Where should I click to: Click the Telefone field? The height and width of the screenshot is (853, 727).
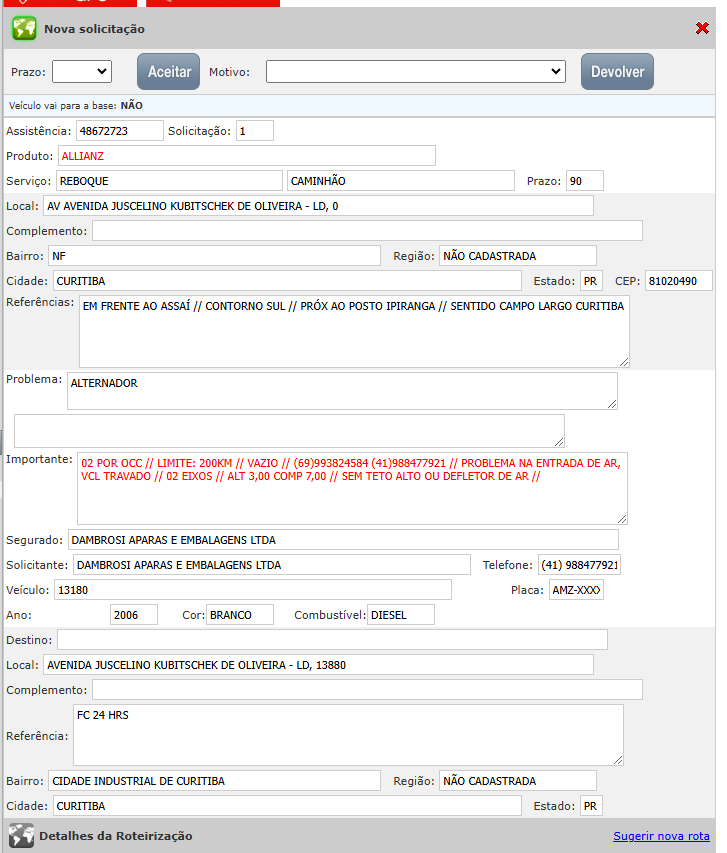click(x=579, y=565)
